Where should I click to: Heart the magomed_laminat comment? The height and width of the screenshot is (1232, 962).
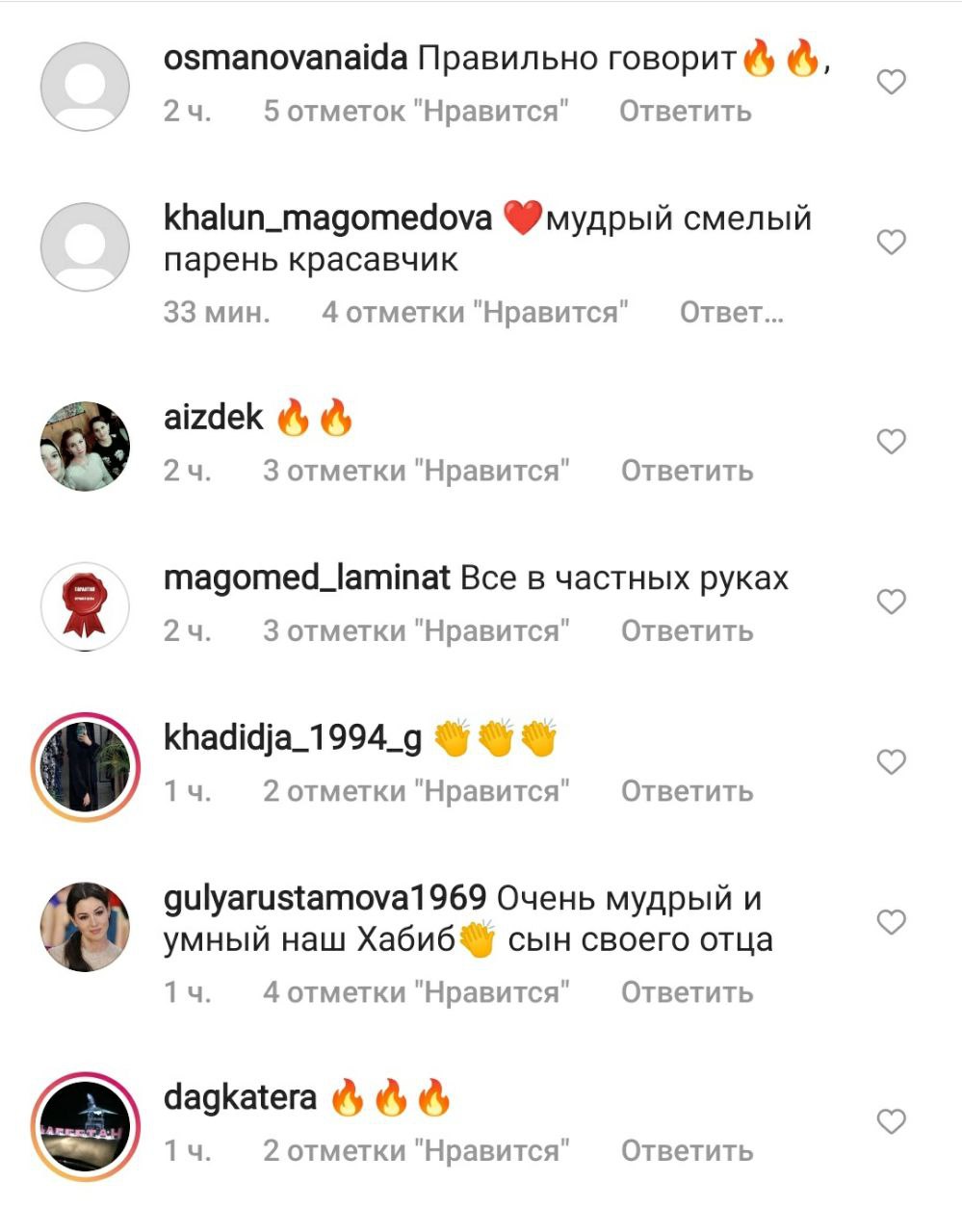tap(892, 602)
